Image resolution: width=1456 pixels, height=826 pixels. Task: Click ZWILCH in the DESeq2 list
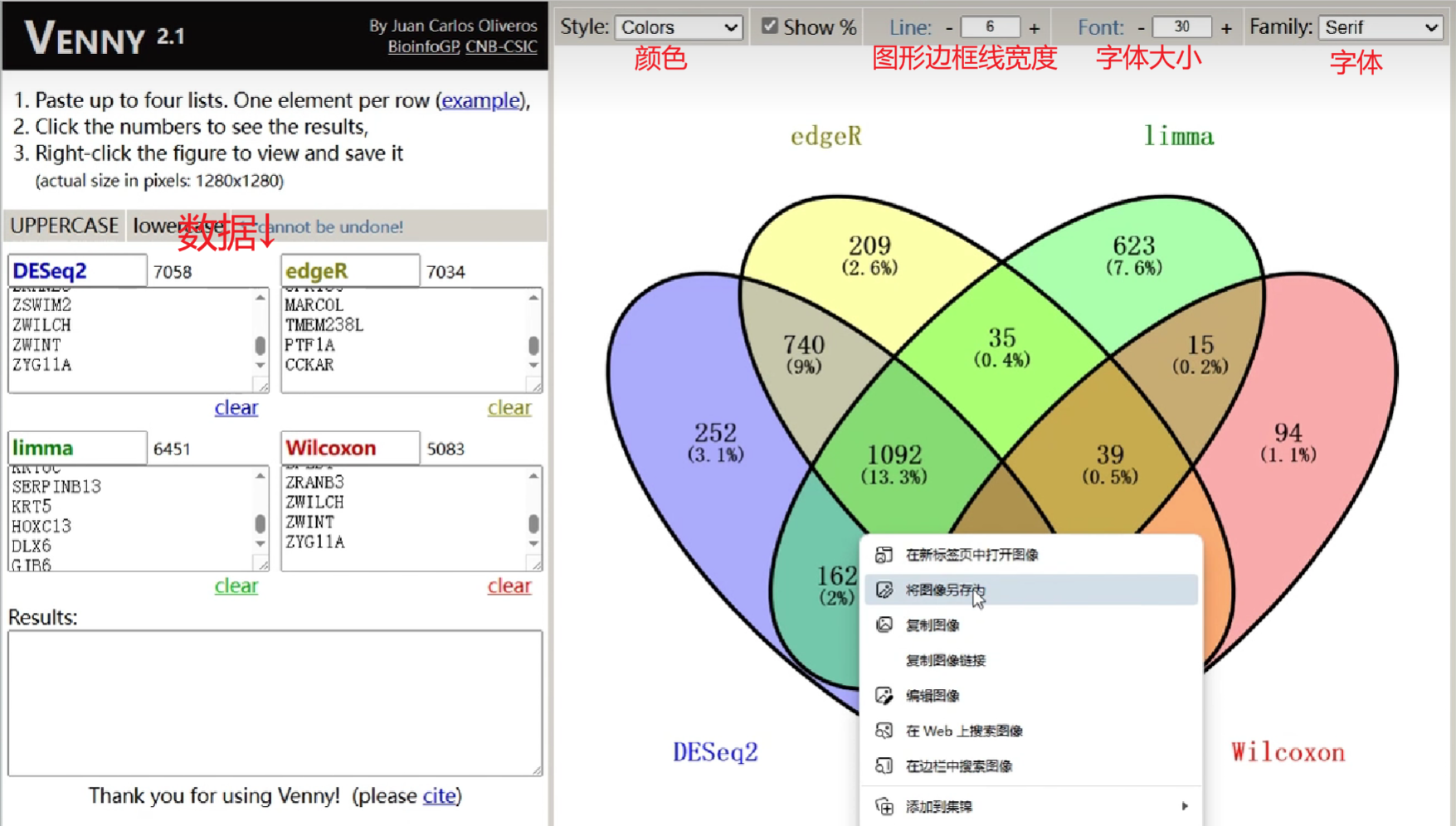click(x=41, y=325)
